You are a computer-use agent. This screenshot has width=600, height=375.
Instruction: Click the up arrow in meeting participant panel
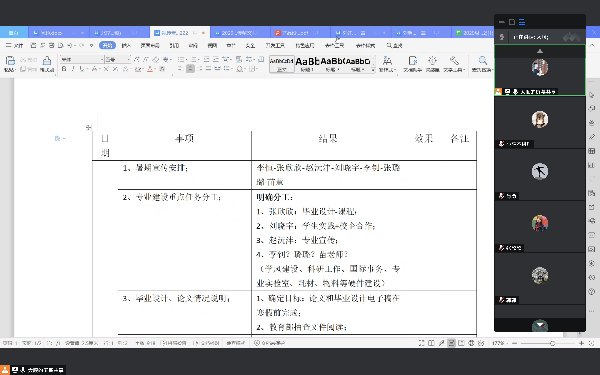pos(540,51)
